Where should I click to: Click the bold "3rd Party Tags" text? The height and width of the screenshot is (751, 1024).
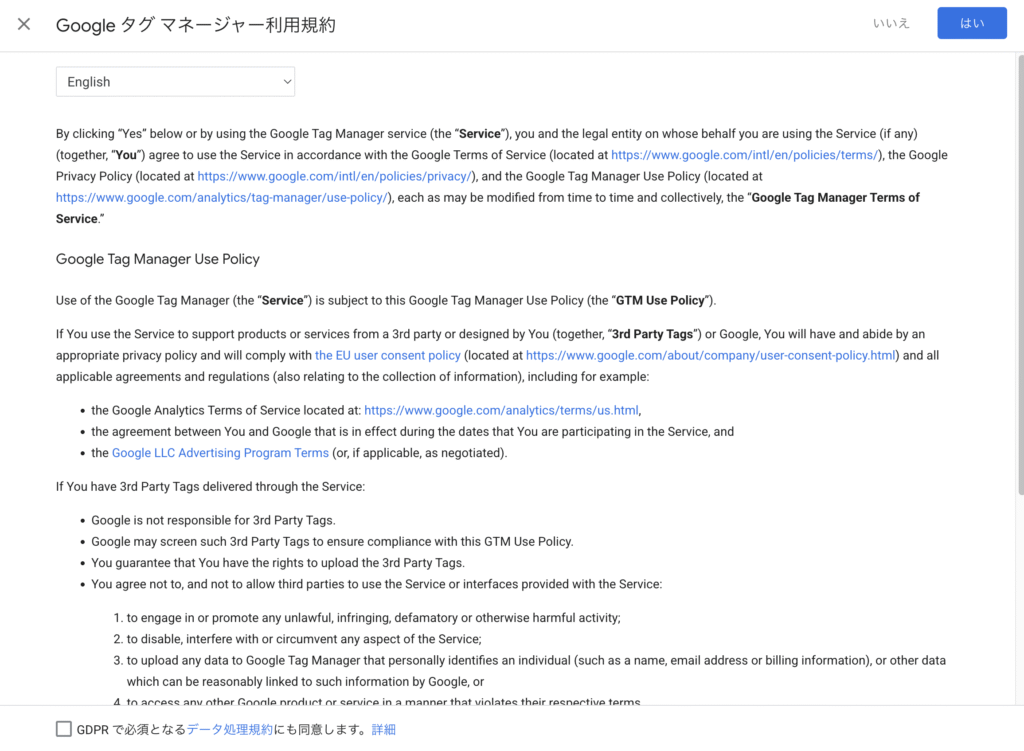(x=652, y=334)
